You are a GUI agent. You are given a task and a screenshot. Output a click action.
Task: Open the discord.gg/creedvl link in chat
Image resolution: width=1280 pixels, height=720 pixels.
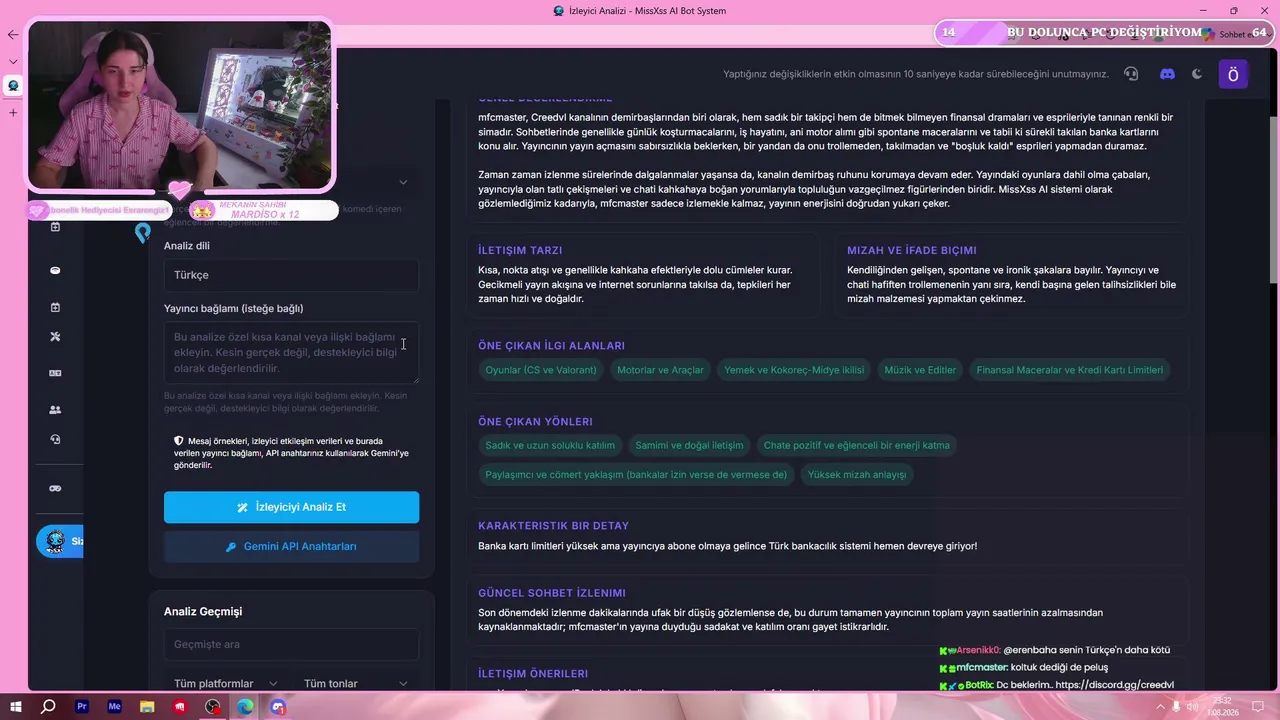click(1114, 685)
